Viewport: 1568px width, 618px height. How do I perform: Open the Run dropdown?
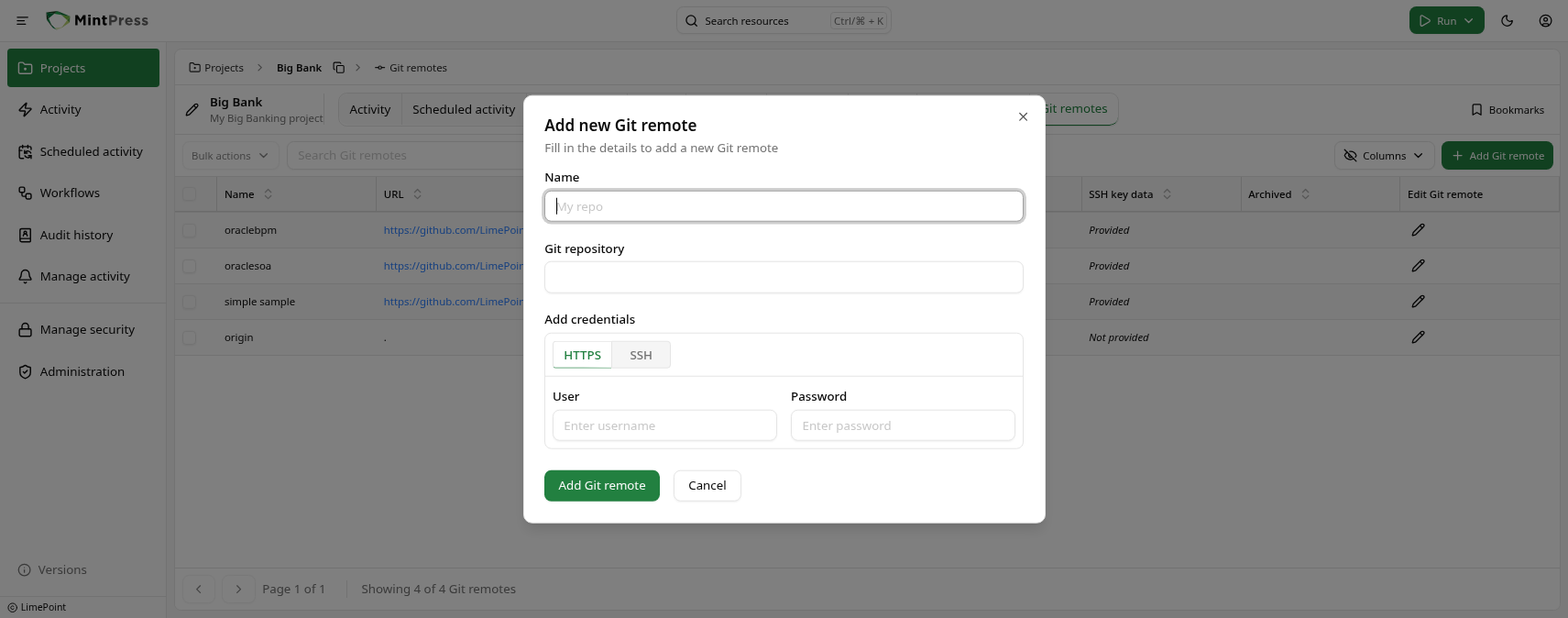(1446, 20)
